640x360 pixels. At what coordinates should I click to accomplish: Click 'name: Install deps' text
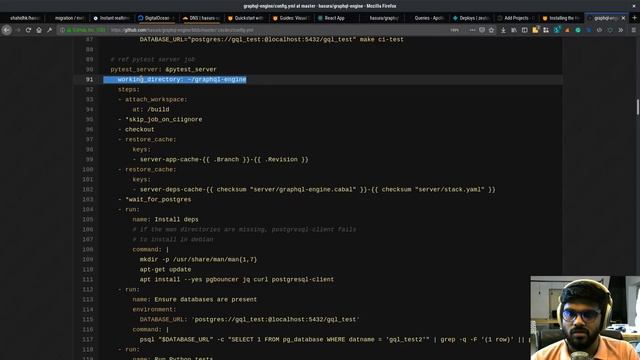coord(165,220)
